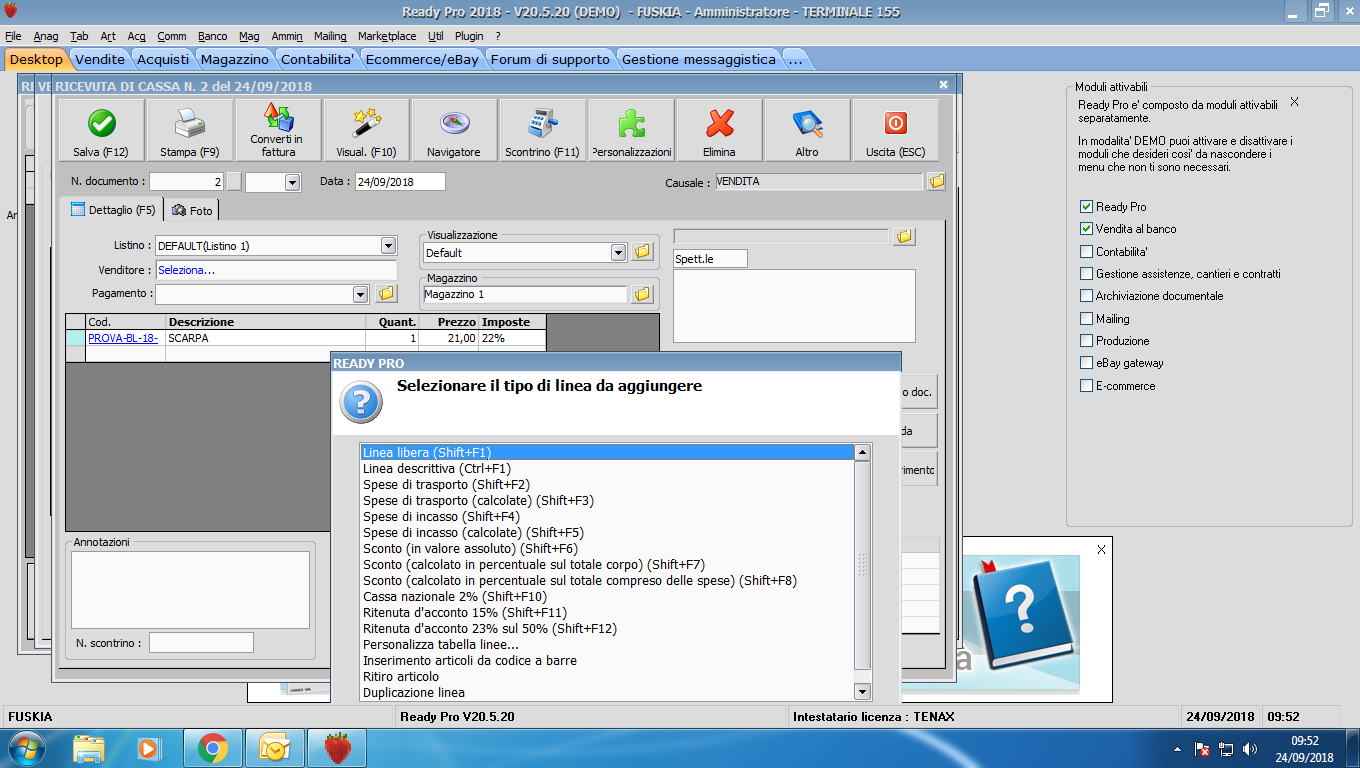Expand the Visualizzazione Default dropdown

pos(618,253)
